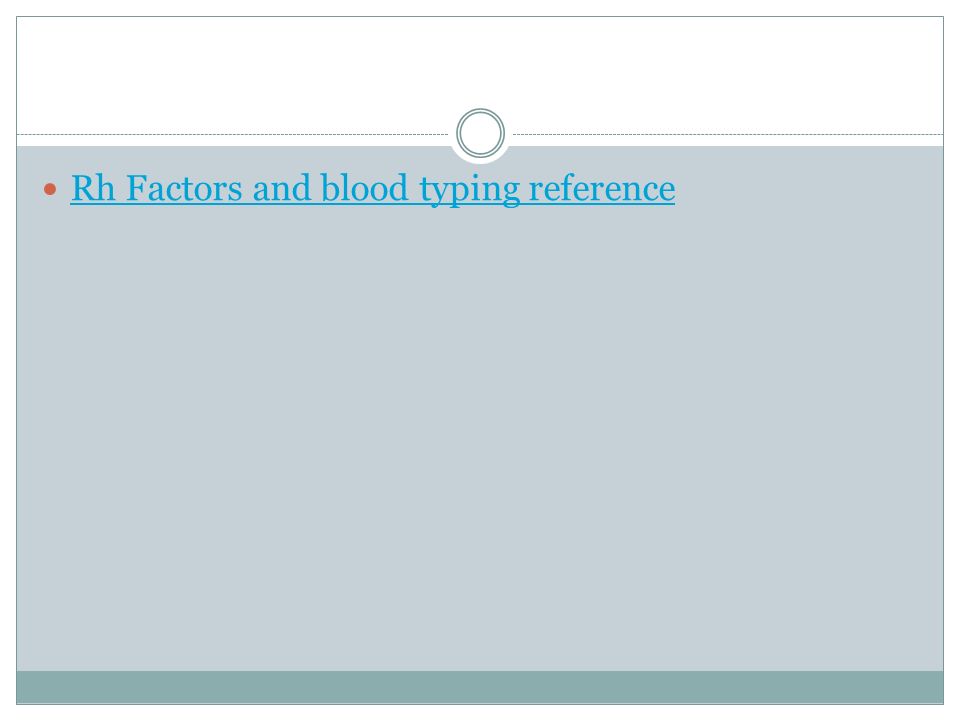Image resolution: width=960 pixels, height=720 pixels.
Task: Click the dashed divider line left of the circle
Action: 233,134
